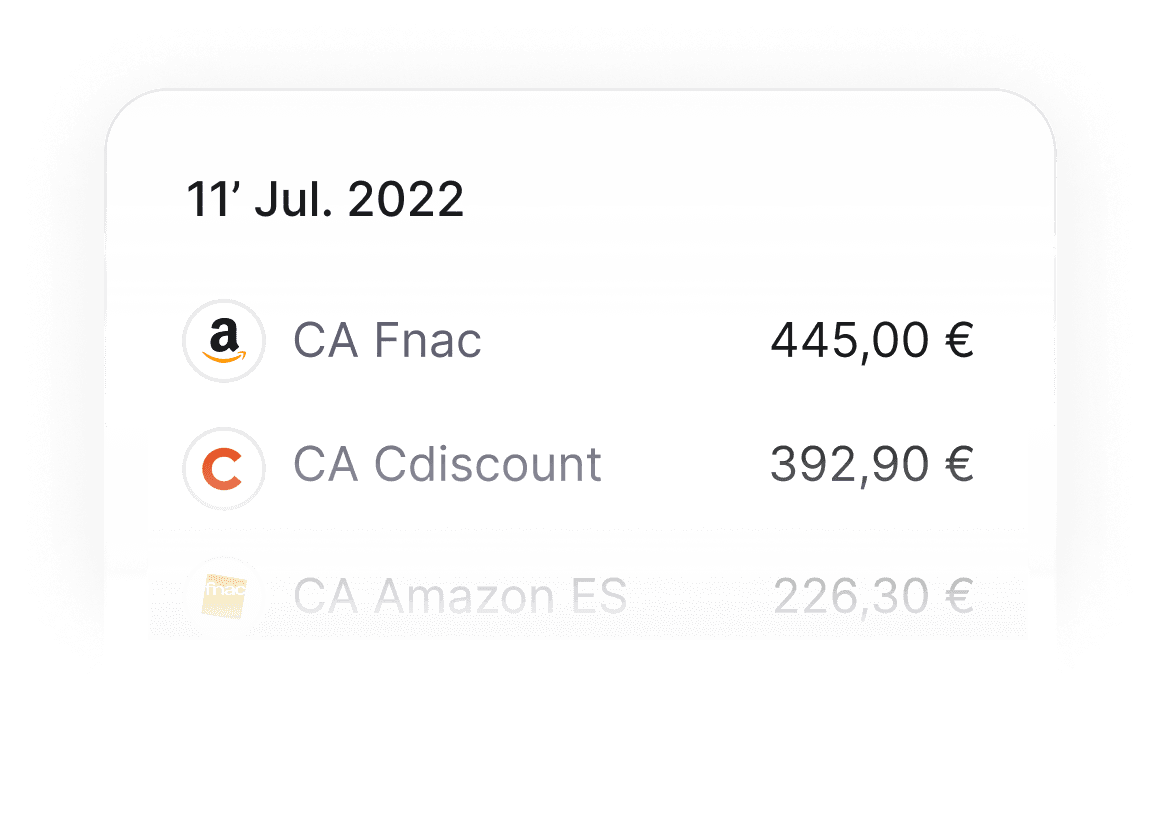Click the word Cdiscount in second row
Screen dimensions: 1158x819
tap(487, 465)
